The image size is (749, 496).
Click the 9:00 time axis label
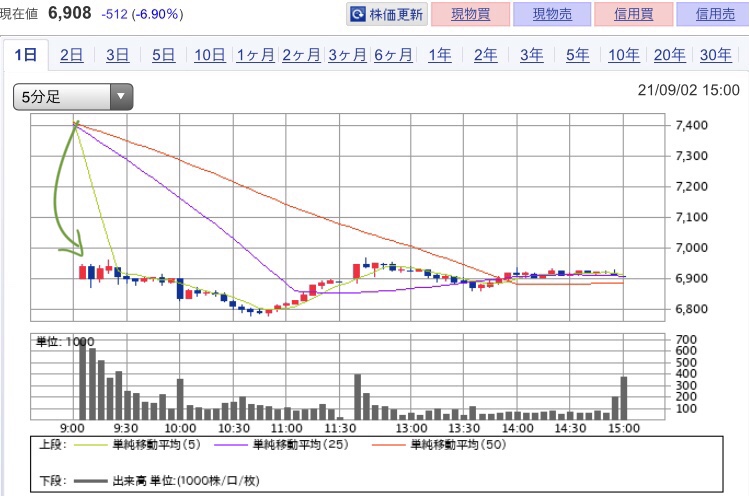click(x=72, y=428)
